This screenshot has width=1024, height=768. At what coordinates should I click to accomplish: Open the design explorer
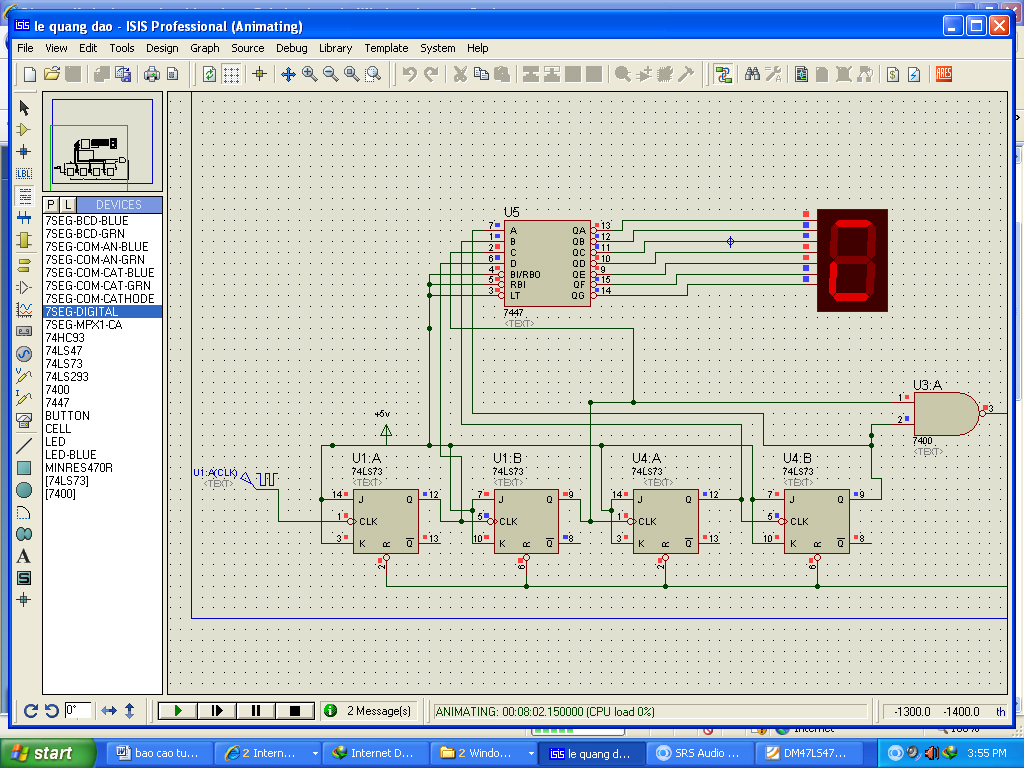point(801,74)
